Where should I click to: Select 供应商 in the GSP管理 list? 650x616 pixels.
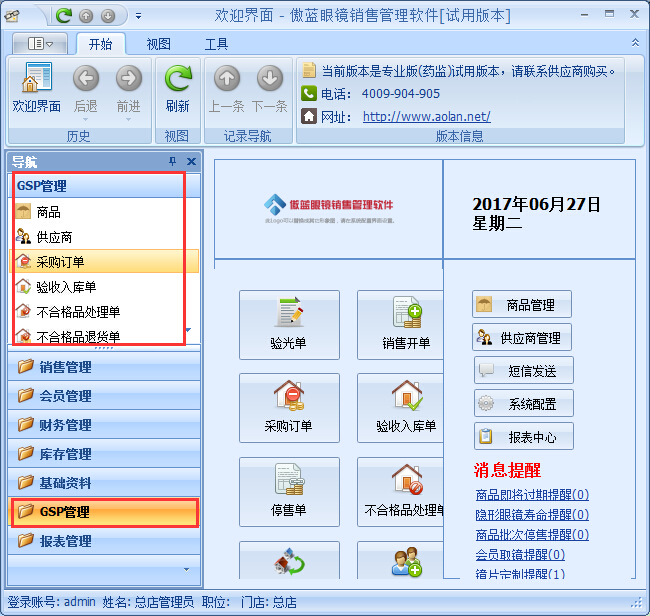54,237
